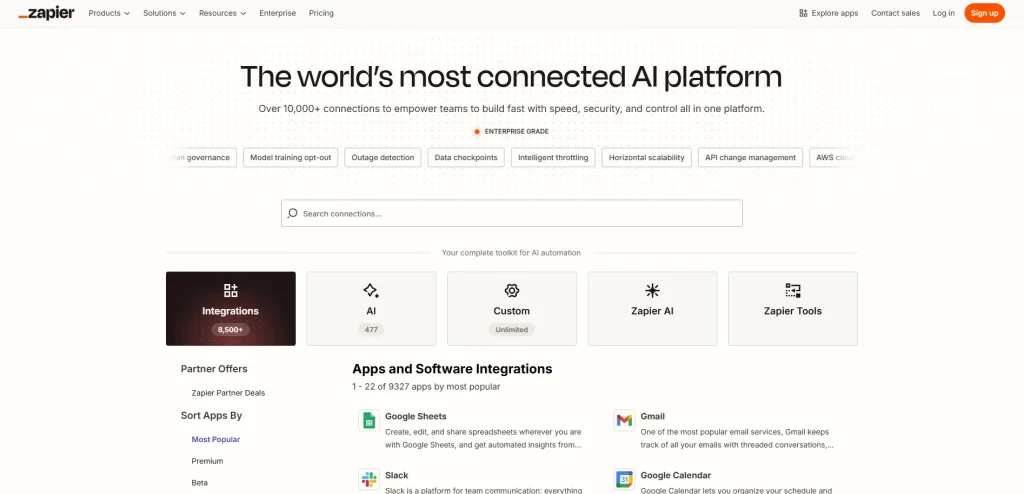
Task: Open the Resources dropdown
Action: tap(223, 13)
